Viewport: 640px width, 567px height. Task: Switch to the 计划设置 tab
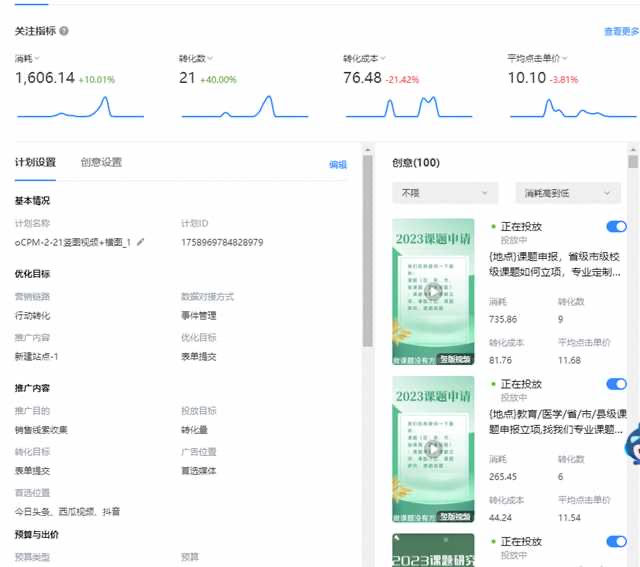point(35,162)
